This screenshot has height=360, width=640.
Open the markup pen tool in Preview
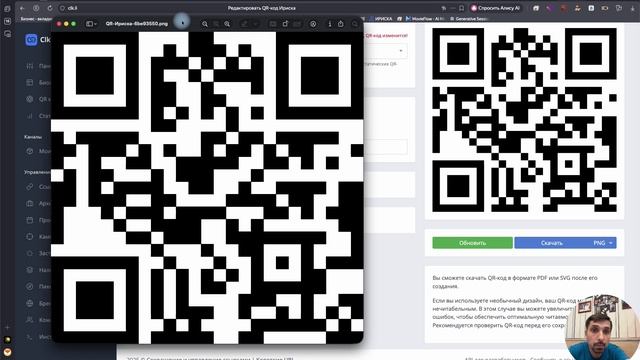244,24
